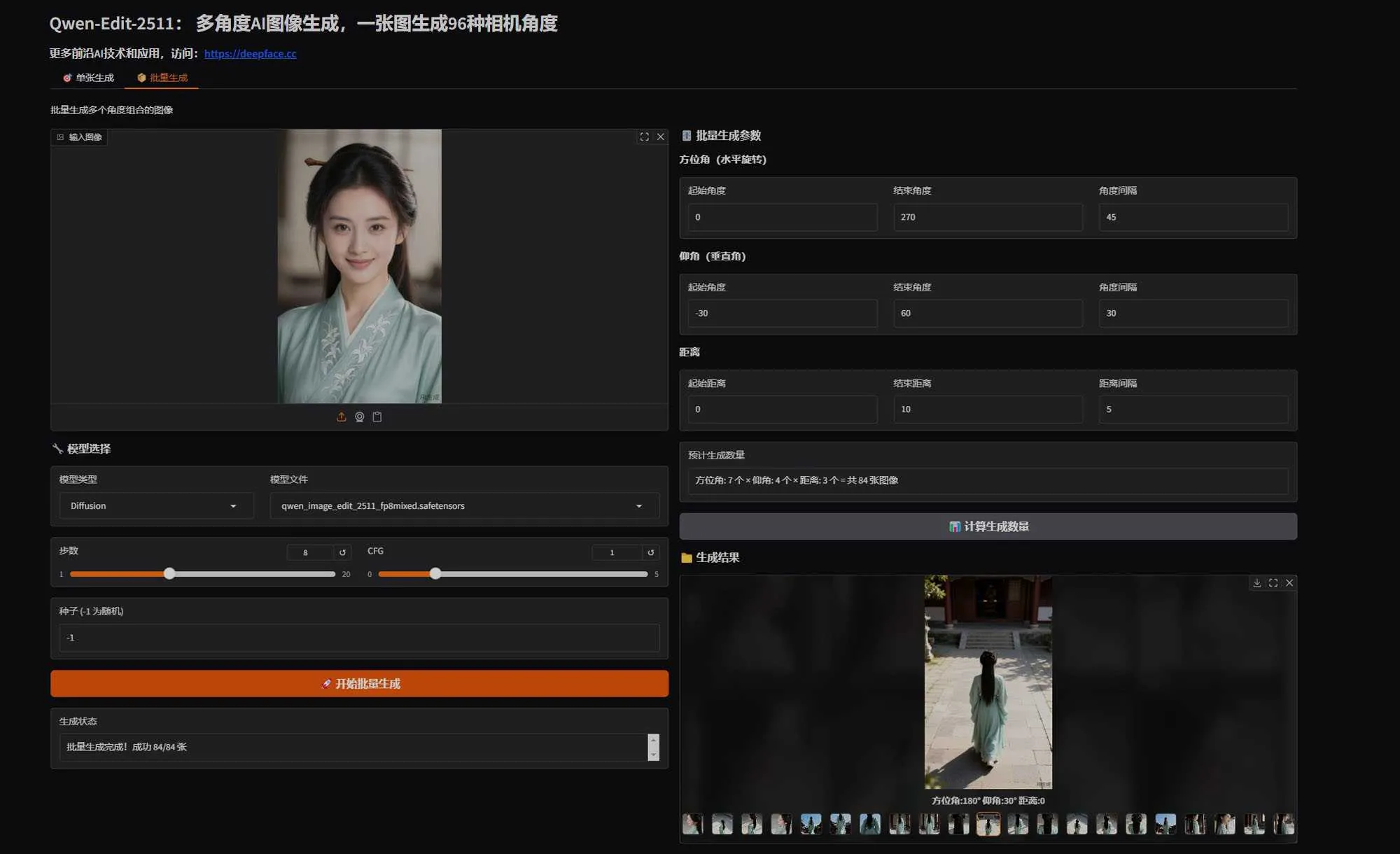Remove the uploaded input image
Screen dimensions: 1400x854
(x=661, y=137)
